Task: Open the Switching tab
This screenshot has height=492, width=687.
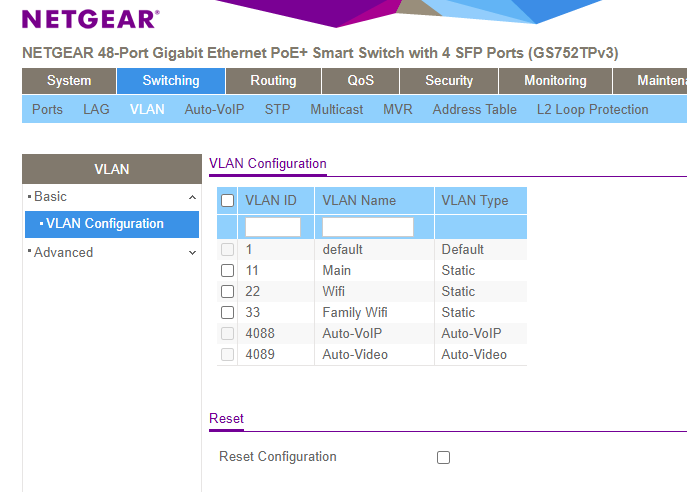Action: [x=171, y=81]
